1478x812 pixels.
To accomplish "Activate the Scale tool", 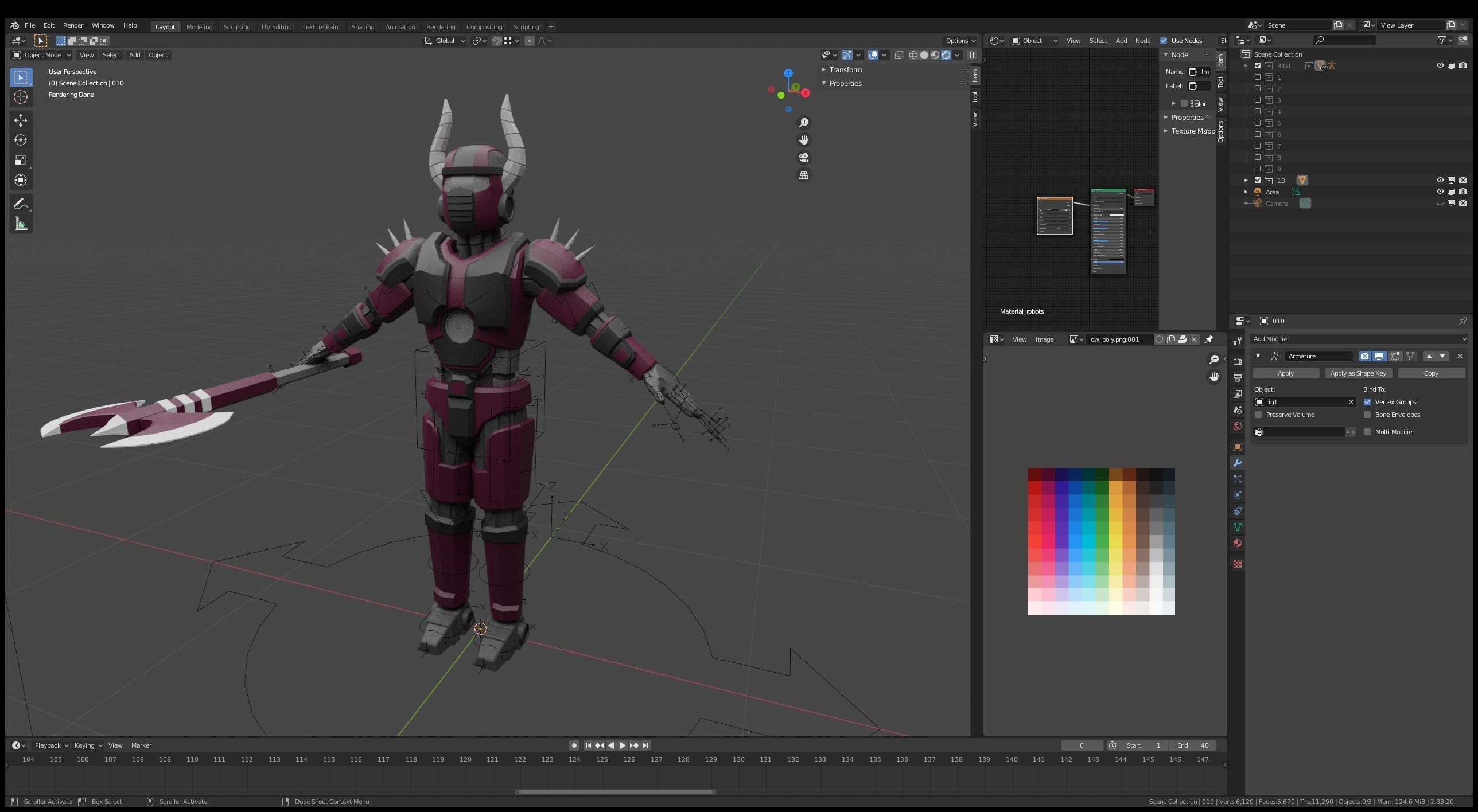I will pyautogui.click(x=21, y=161).
